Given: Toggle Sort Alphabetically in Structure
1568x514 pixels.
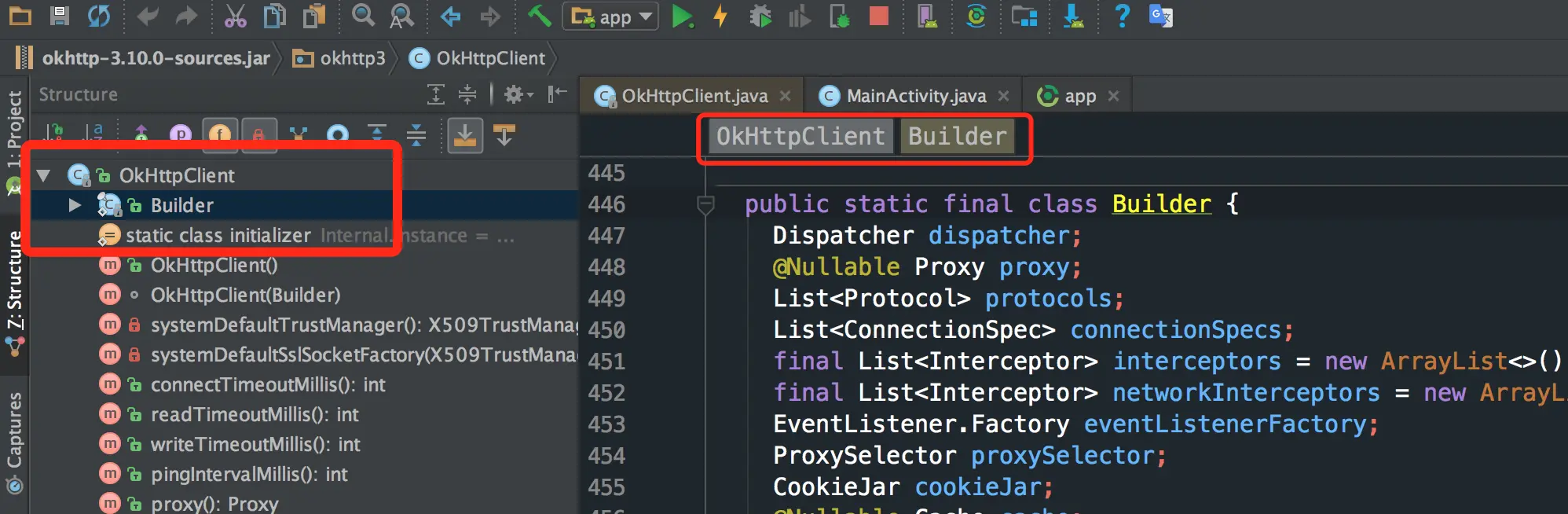Looking at the screenshot, I should click(93, 135).
